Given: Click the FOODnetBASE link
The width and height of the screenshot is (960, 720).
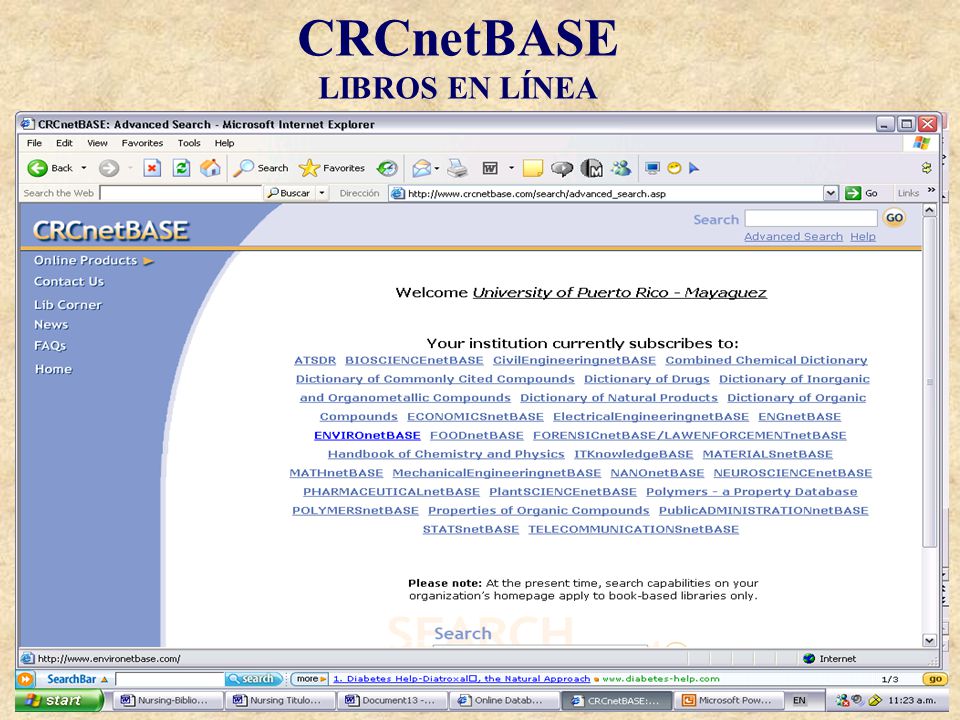Looking at the screenshot, I should point(476,435).
